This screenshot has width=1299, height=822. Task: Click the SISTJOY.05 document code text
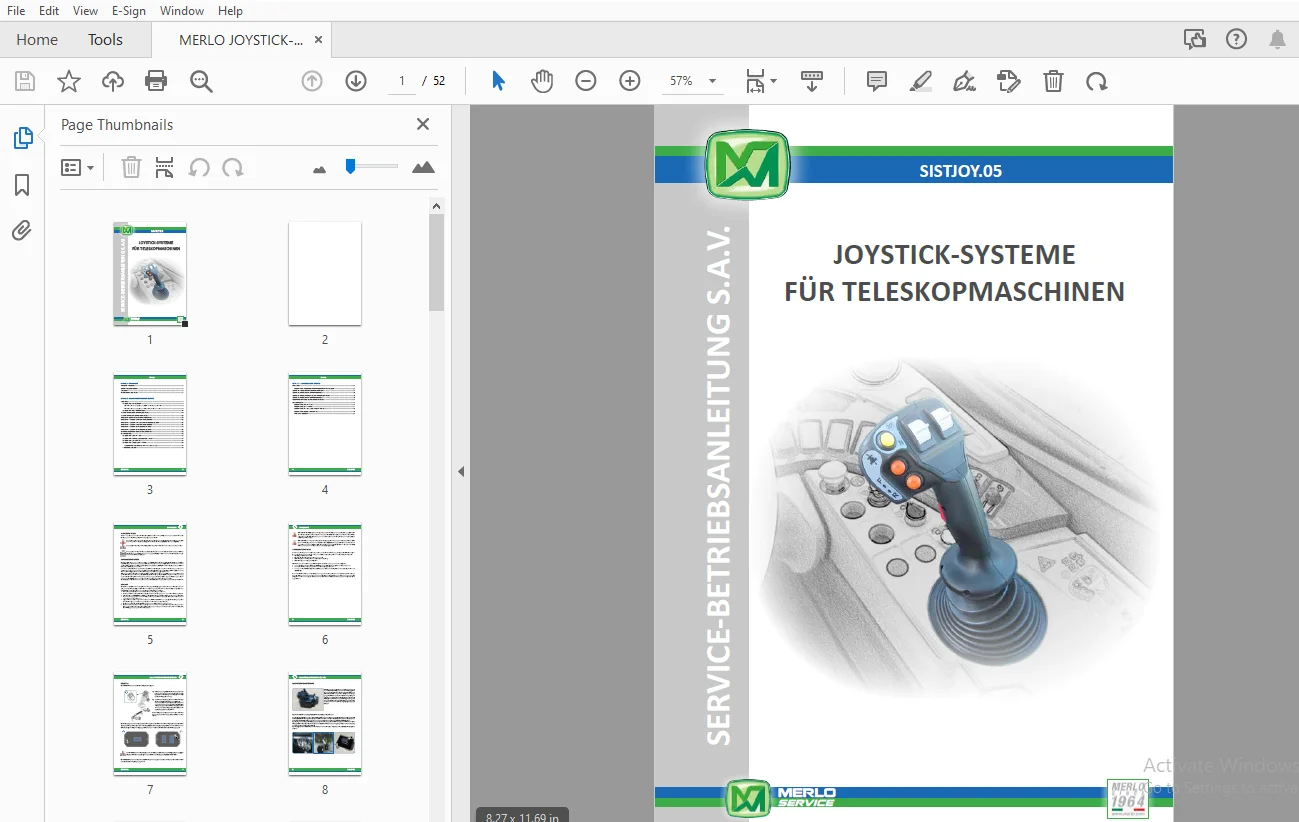coord(960,171)
